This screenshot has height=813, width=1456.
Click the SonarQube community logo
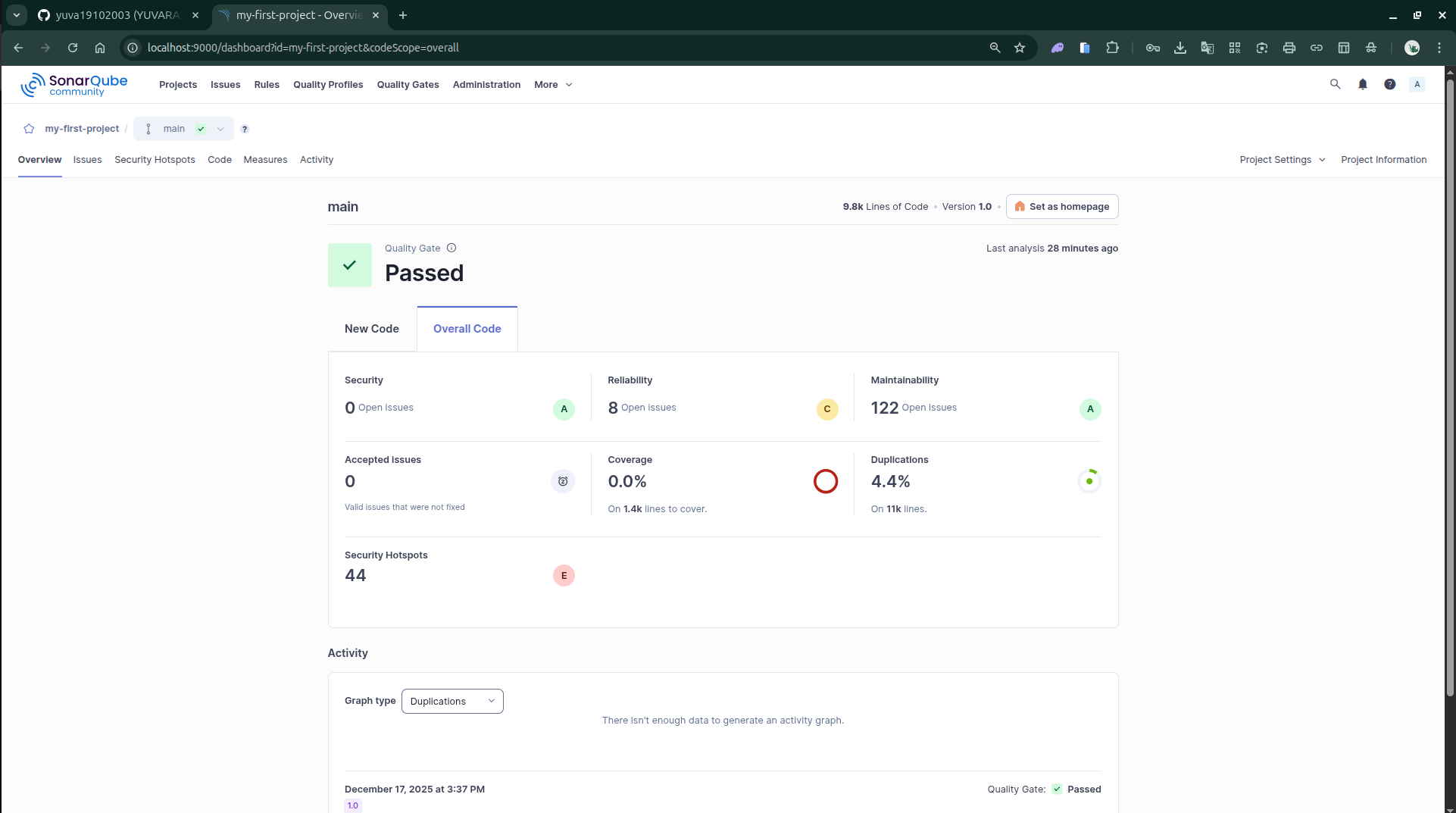tap(73, 84)
